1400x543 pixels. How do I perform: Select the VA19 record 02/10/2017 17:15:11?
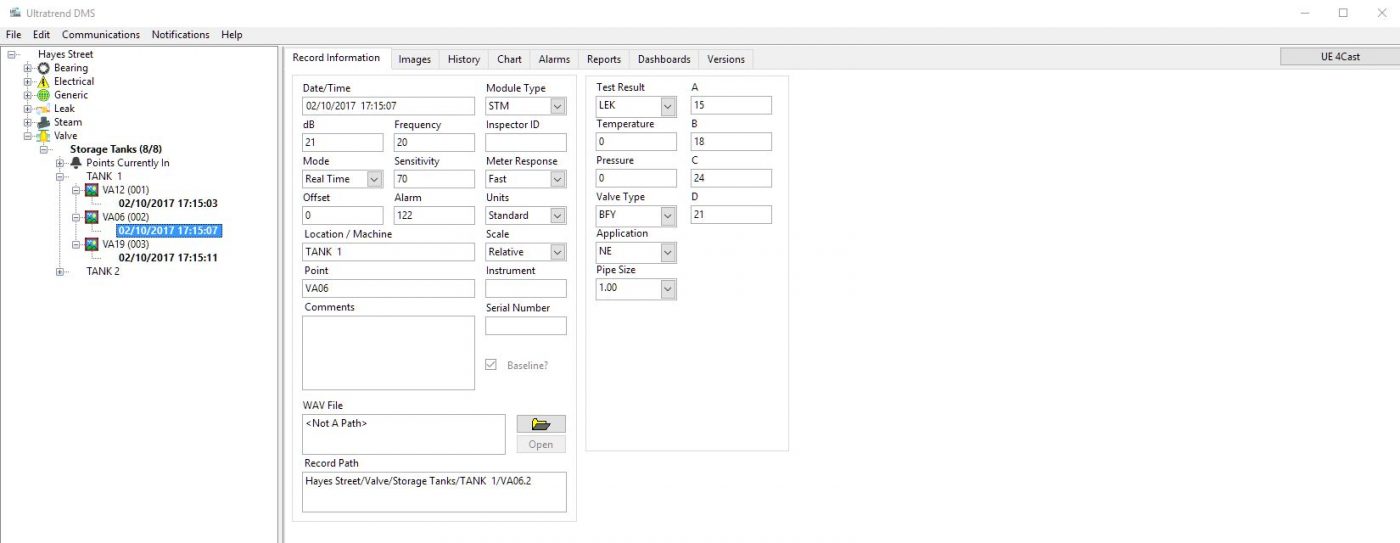[x=168, y=257]
